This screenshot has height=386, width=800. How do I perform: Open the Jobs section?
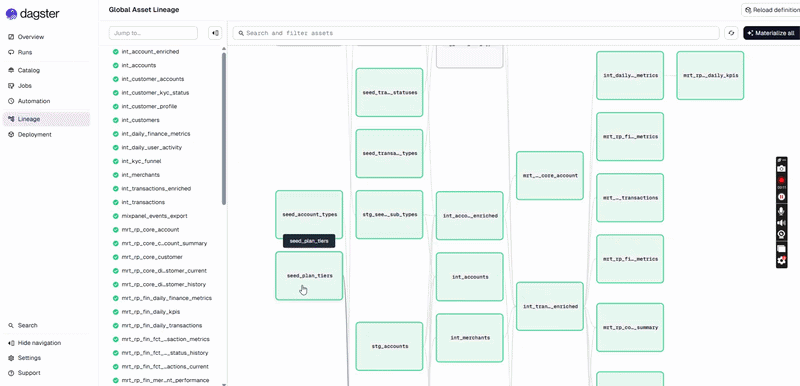(x=20, y=86)
